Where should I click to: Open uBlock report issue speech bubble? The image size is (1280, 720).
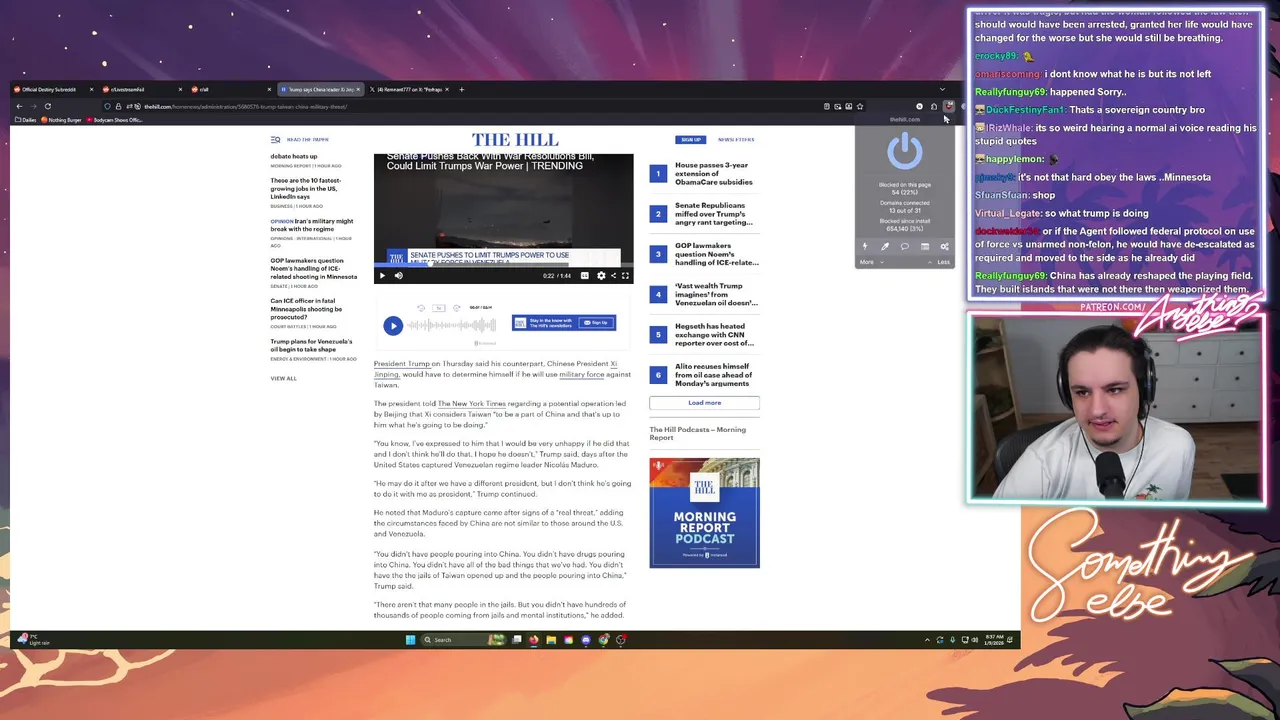(x=904, y=246)
